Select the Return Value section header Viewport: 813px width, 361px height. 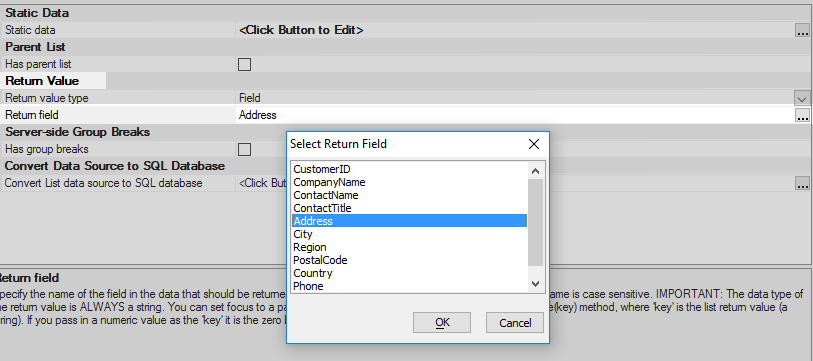tap(42, 81)
